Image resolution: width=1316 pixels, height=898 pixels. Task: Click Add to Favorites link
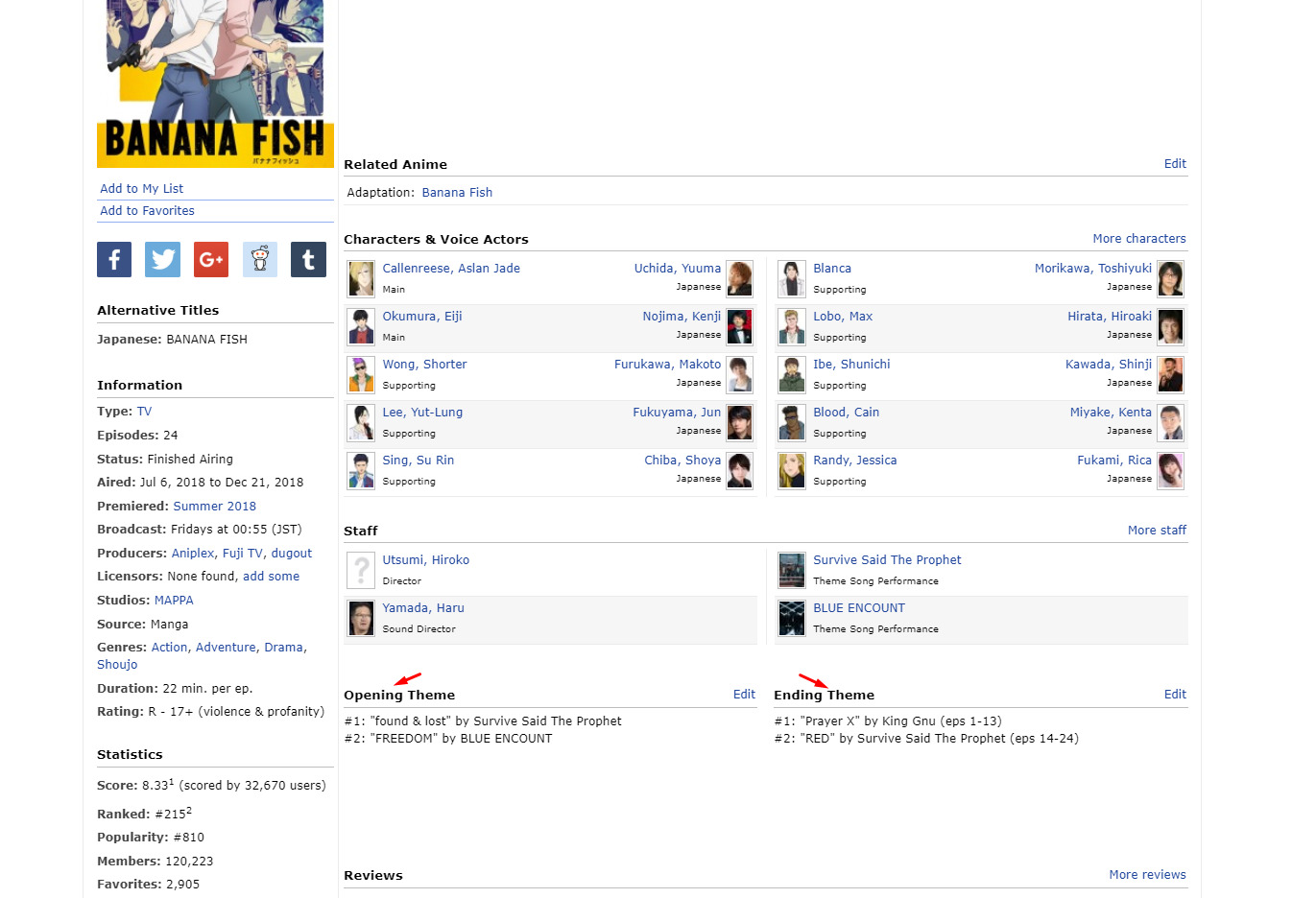tap(147, 211)
